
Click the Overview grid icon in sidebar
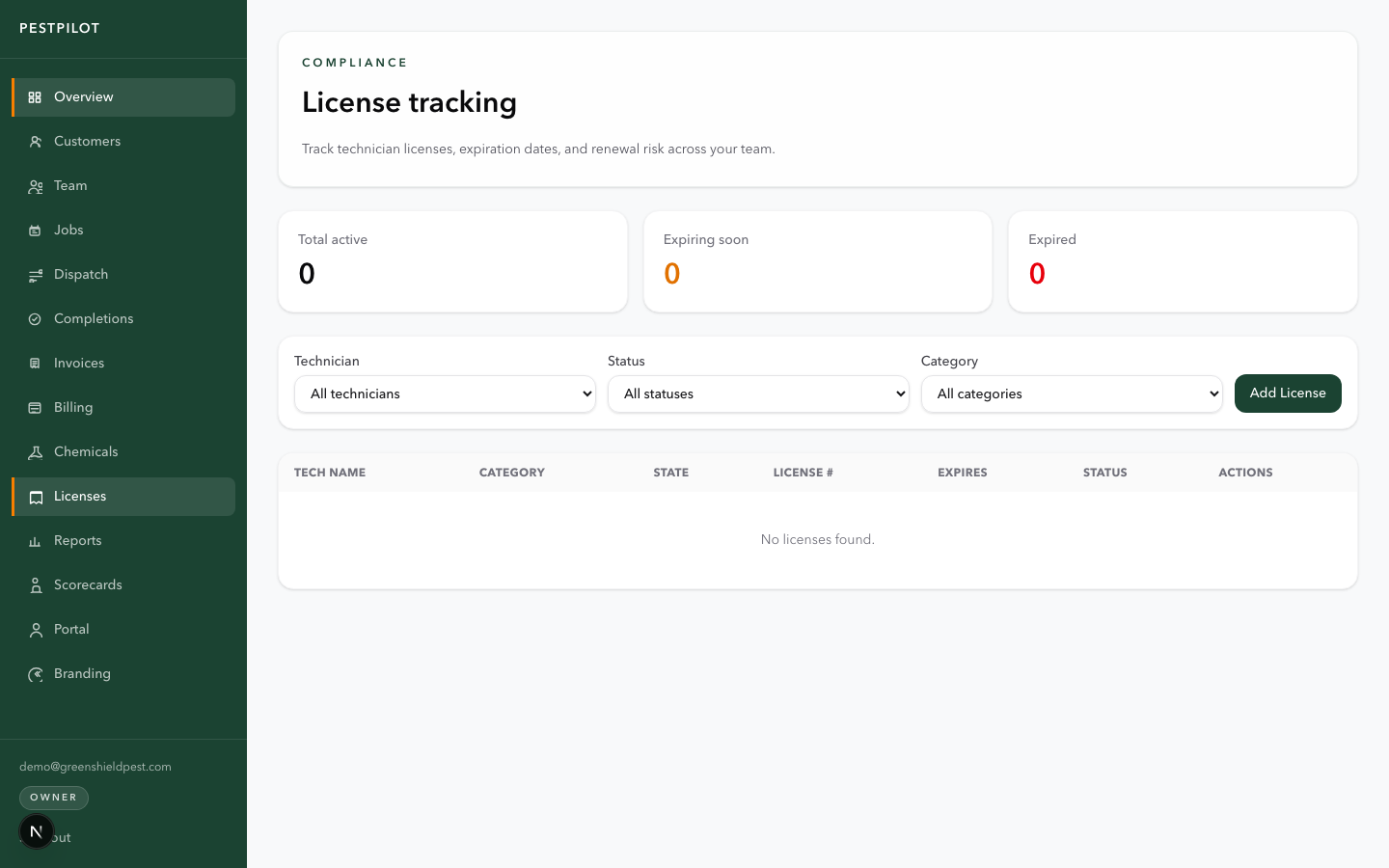(x=35, y=97)
